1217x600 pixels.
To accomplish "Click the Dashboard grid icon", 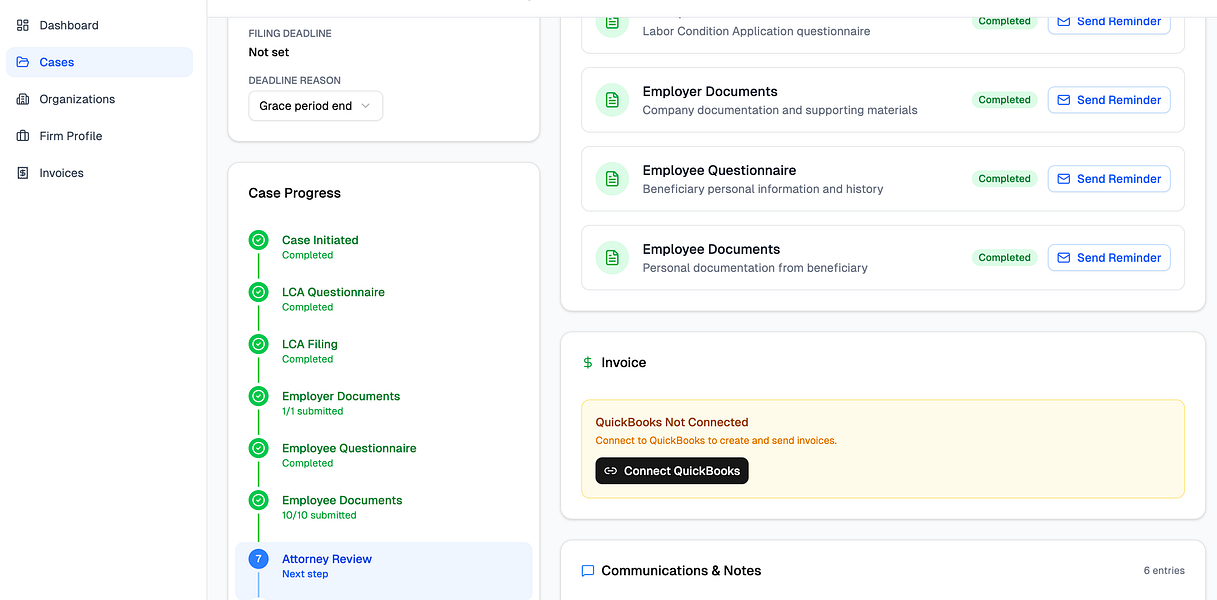I will (23, 25).
